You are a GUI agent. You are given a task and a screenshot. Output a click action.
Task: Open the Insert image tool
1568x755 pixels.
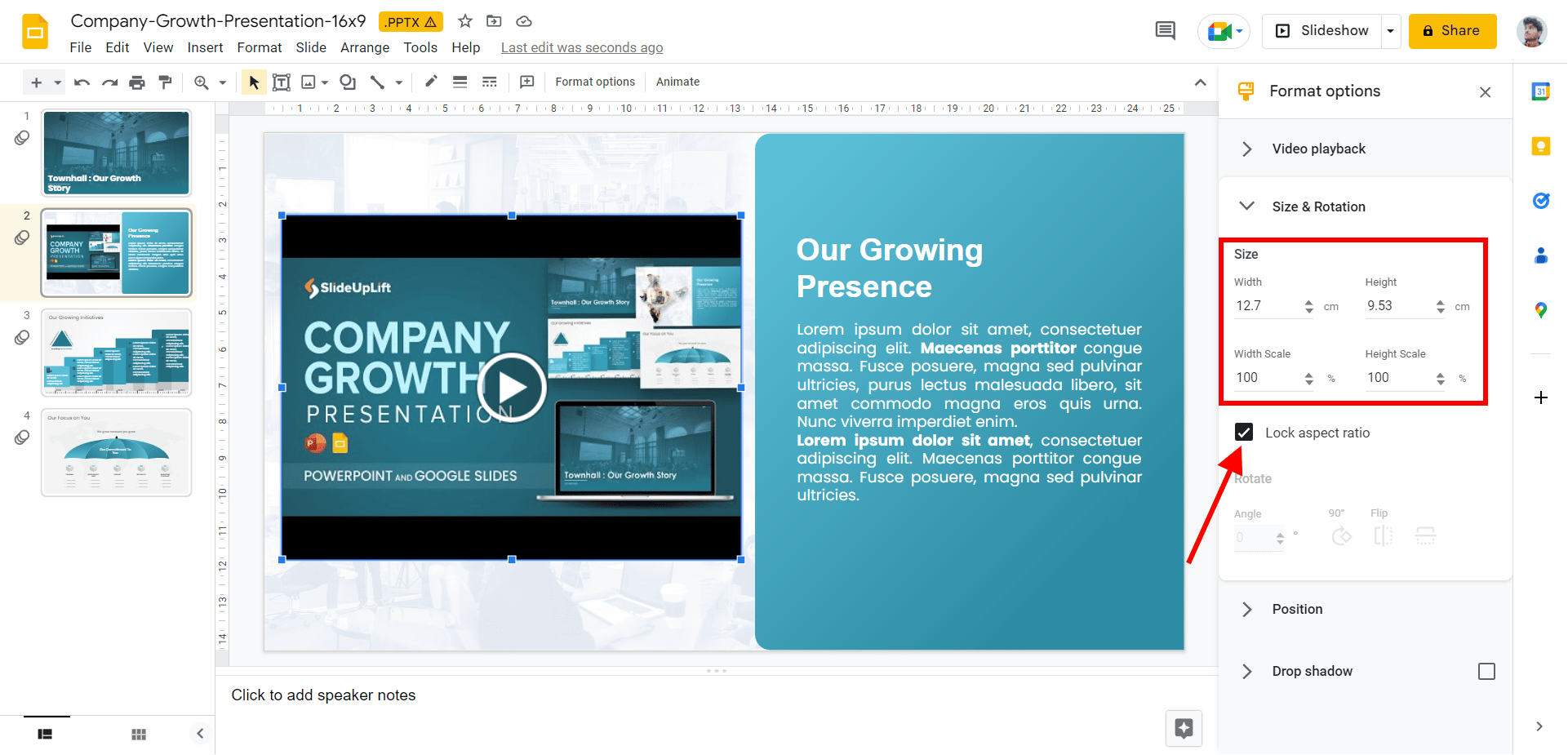(307, 82)
